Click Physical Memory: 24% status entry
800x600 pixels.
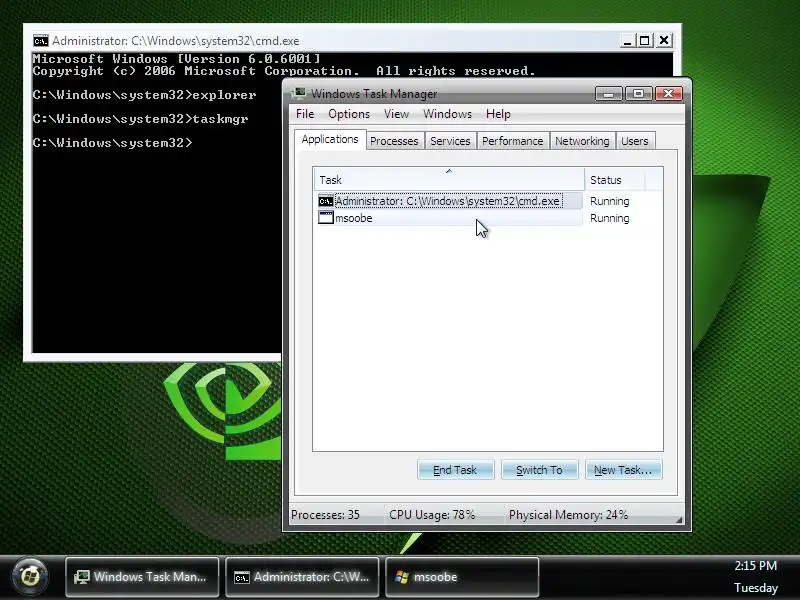click(568, 515)
